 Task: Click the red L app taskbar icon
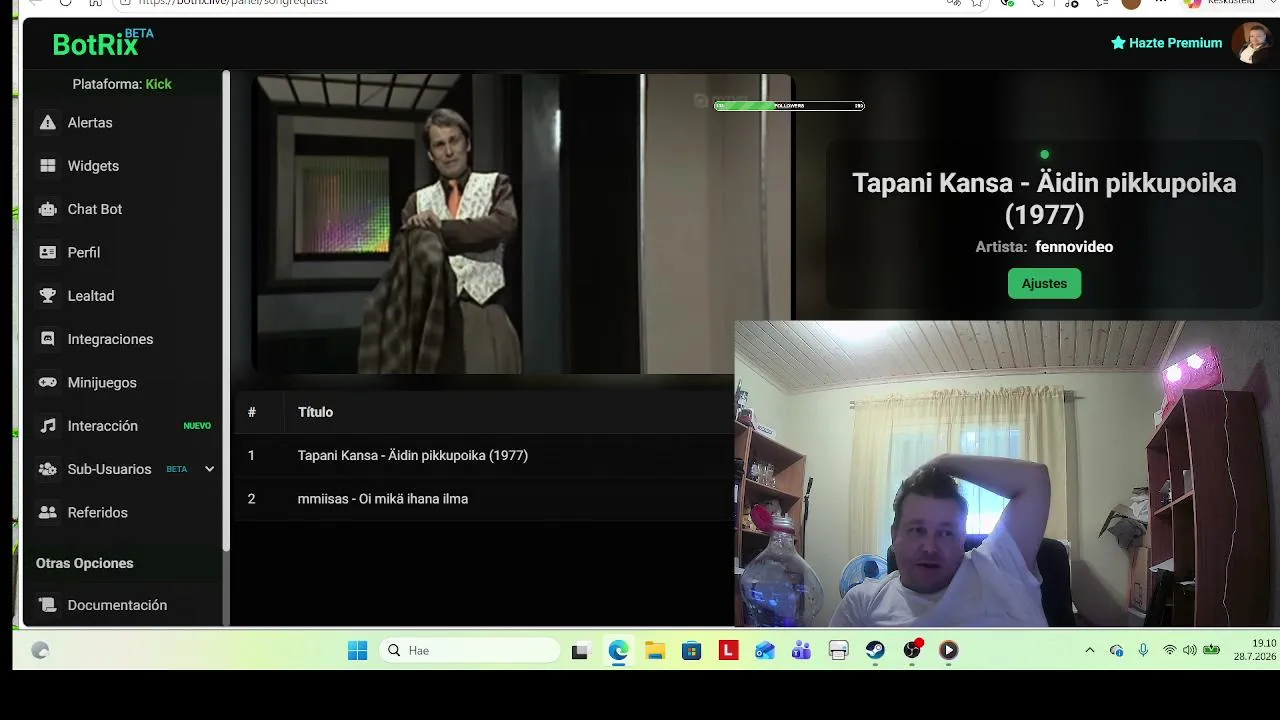(728, 651)
